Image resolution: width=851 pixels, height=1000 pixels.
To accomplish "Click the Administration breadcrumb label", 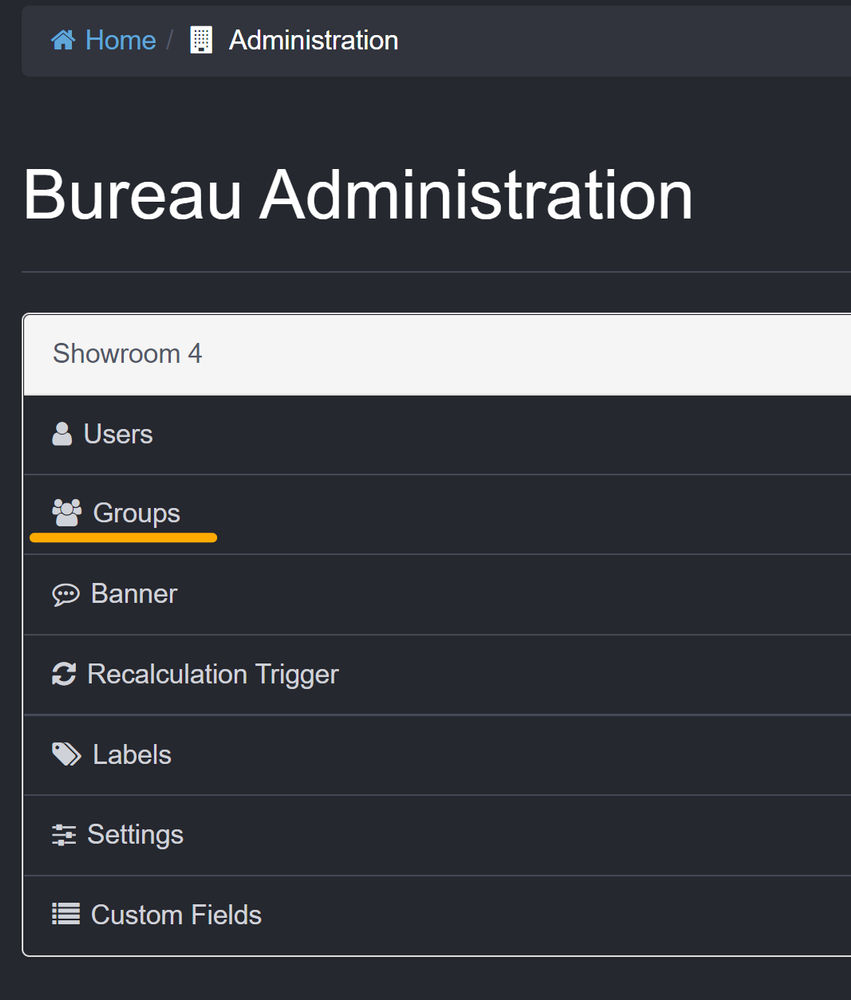I will (x=313, y=40).
